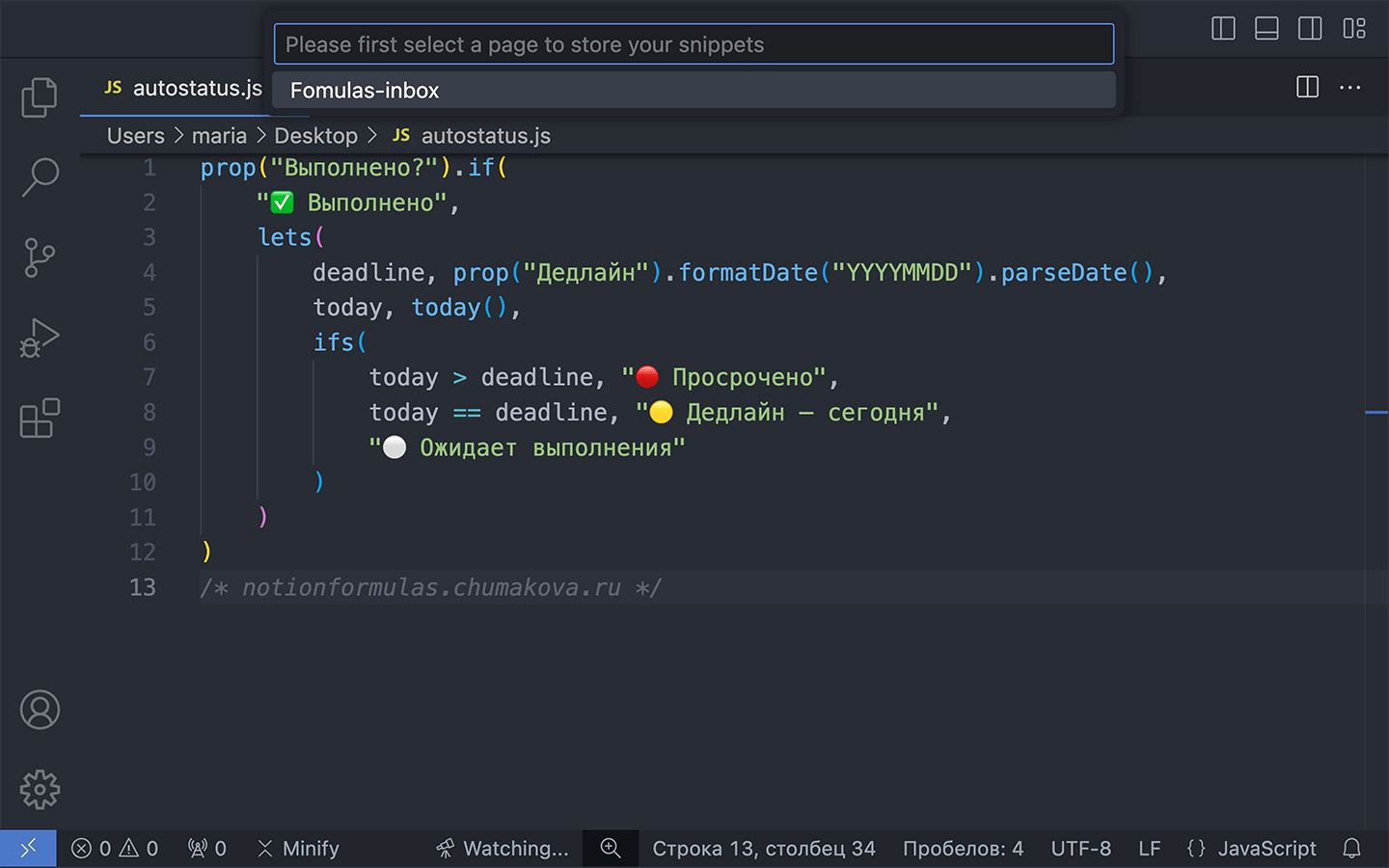Open the Manage gear settings icon
This screenshot has height=868, width=1389.
(40, 790)
